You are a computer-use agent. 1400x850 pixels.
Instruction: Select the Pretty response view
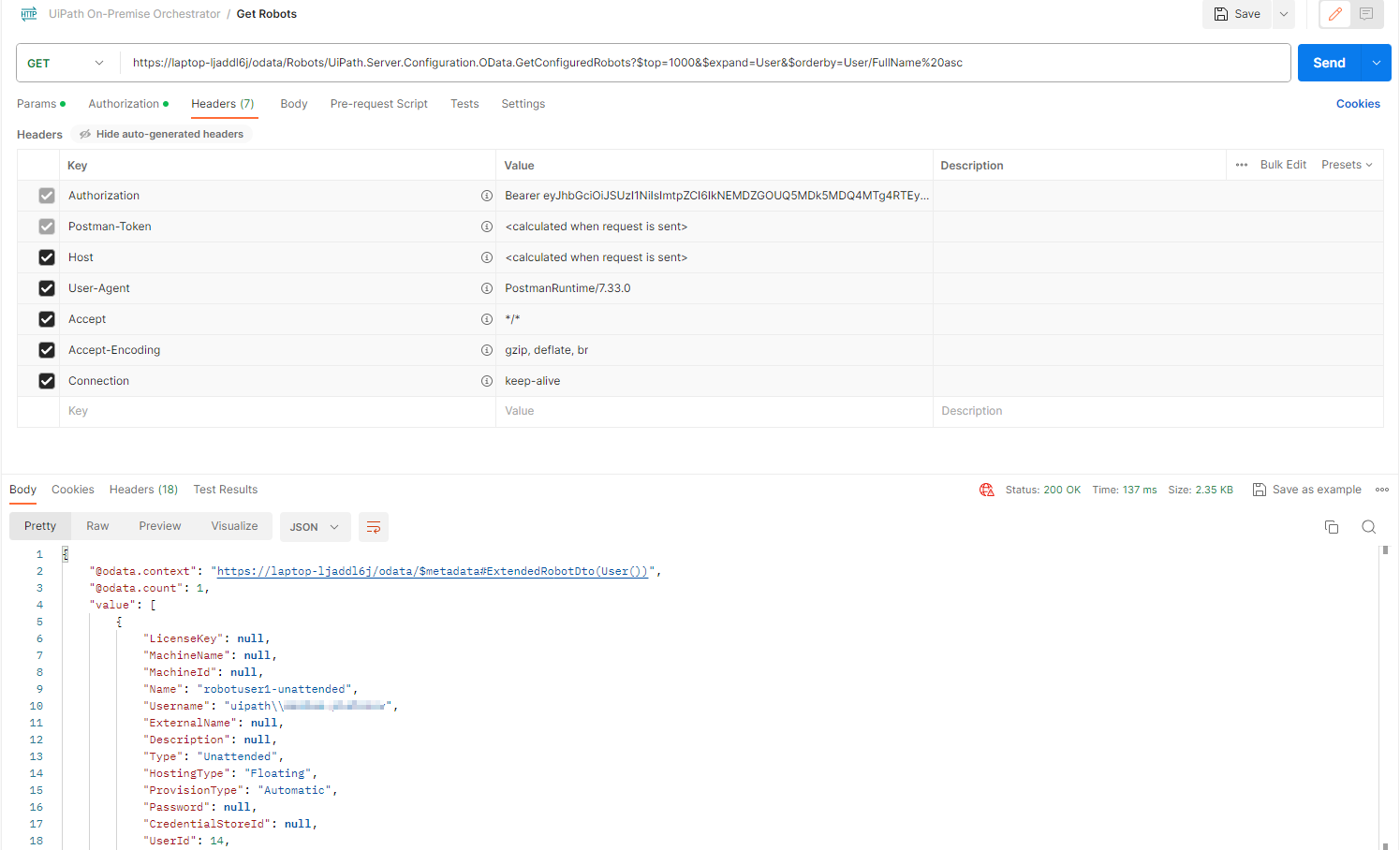[x=40, y=526]
